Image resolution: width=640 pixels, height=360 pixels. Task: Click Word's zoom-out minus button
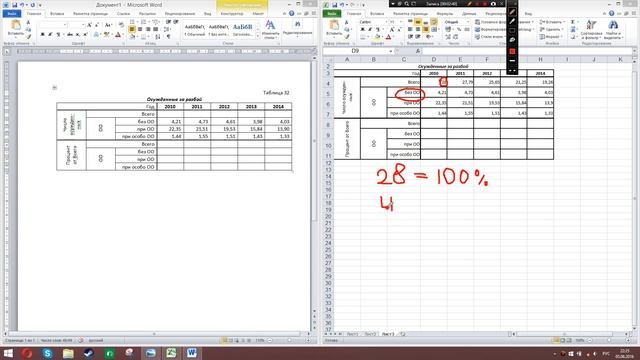coord(270,340)
